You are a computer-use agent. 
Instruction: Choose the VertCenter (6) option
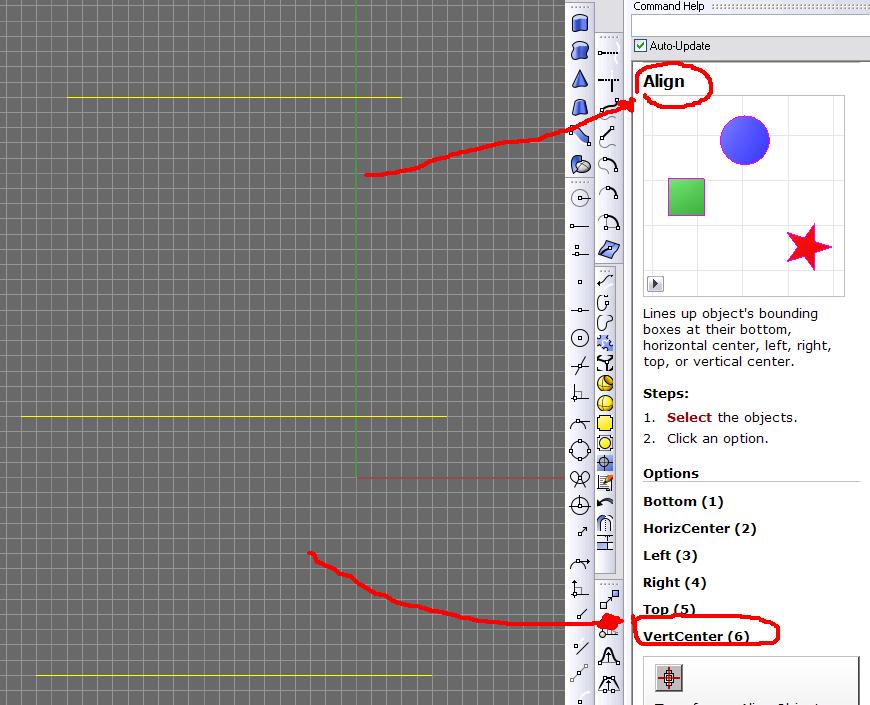696,636
